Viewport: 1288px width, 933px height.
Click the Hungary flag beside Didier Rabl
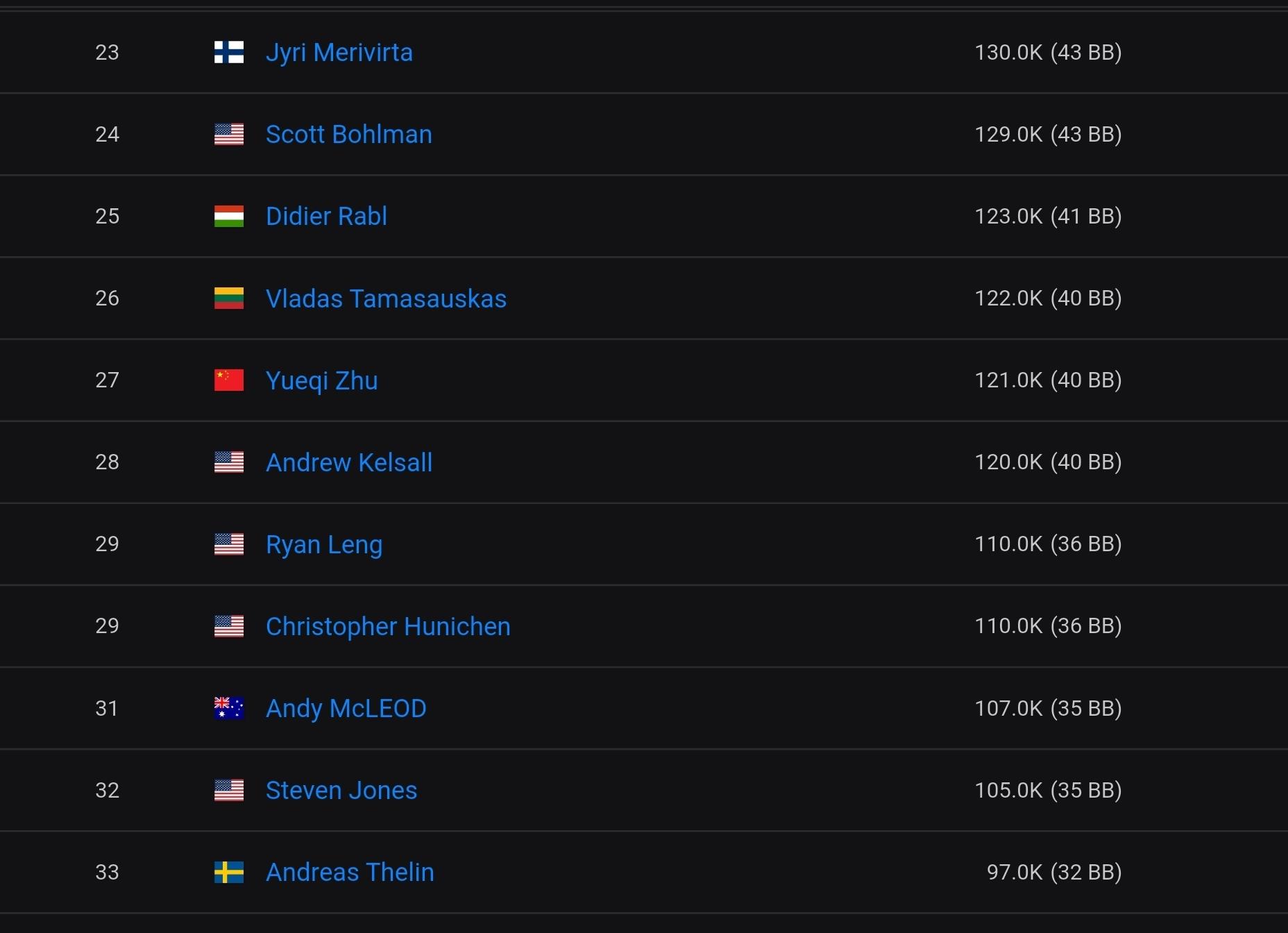click(228, 216)
